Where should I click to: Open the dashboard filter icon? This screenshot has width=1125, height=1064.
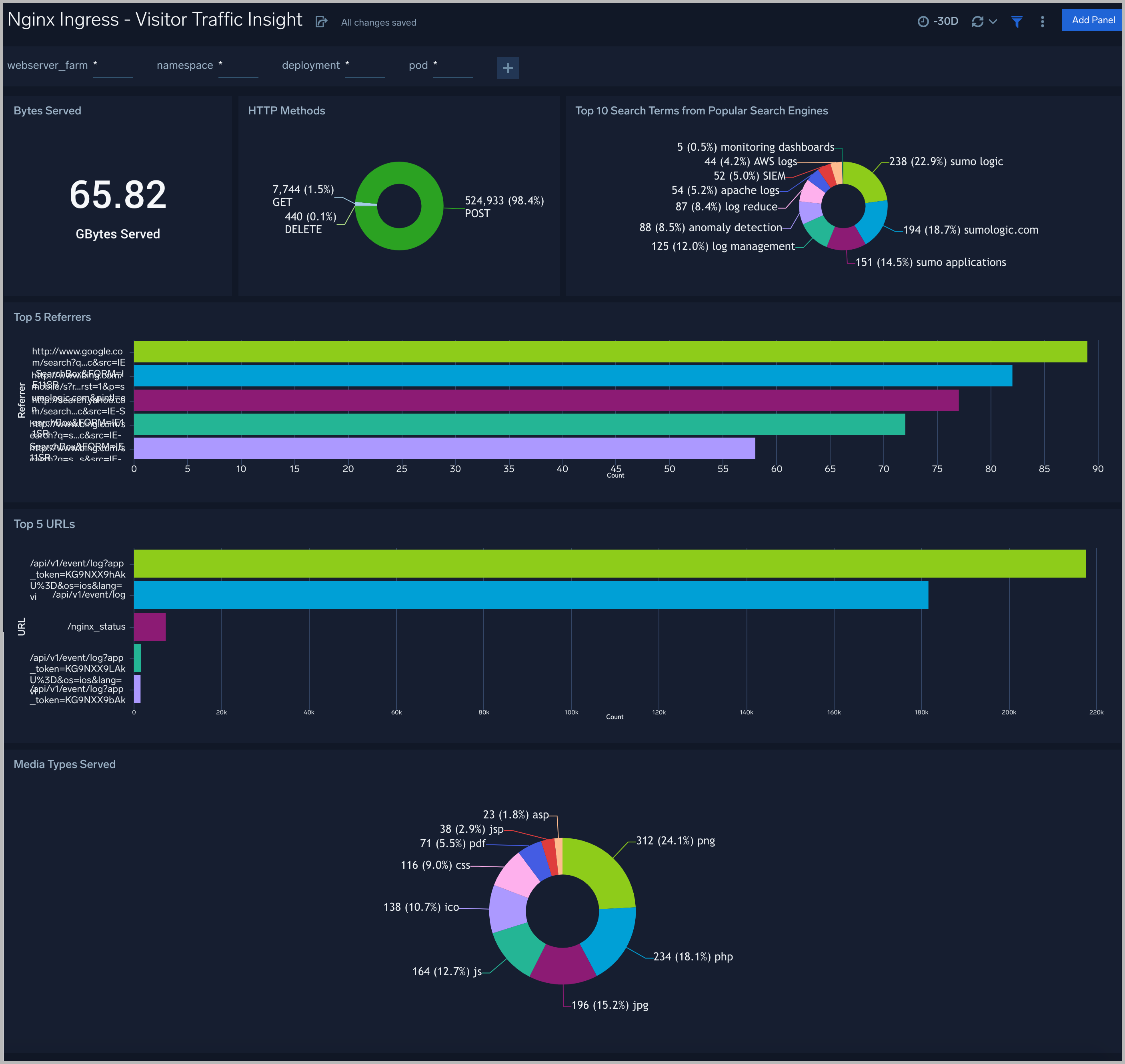1016,21
